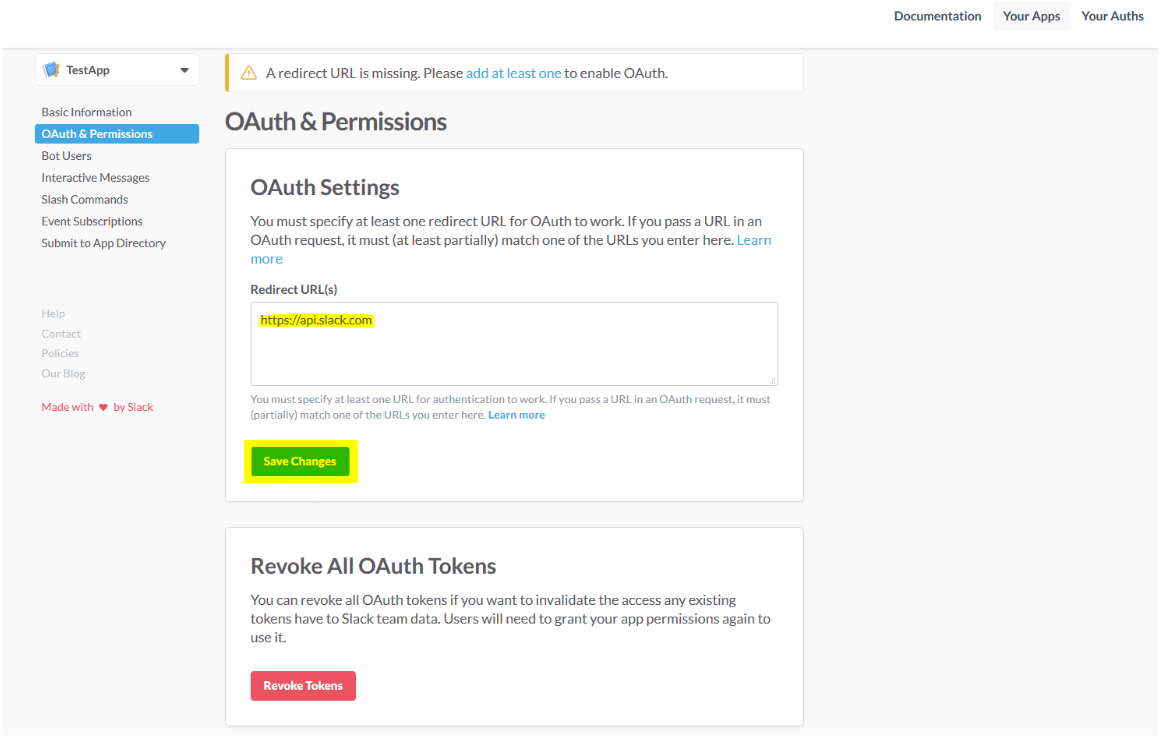1160x743 pixels.
Task: Grab the textarea resize handle corner
Action: 772,380
